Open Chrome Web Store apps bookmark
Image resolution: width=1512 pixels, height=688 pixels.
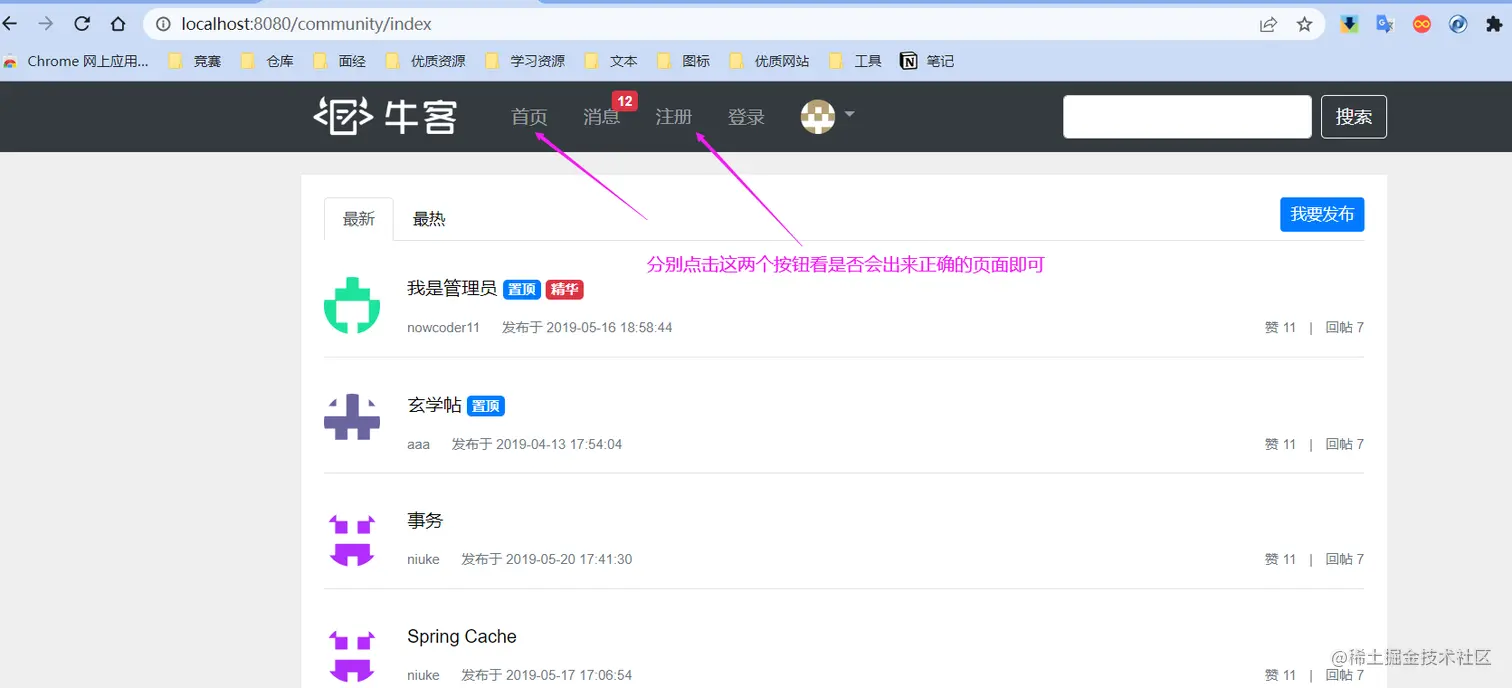(x=76, y=61)
